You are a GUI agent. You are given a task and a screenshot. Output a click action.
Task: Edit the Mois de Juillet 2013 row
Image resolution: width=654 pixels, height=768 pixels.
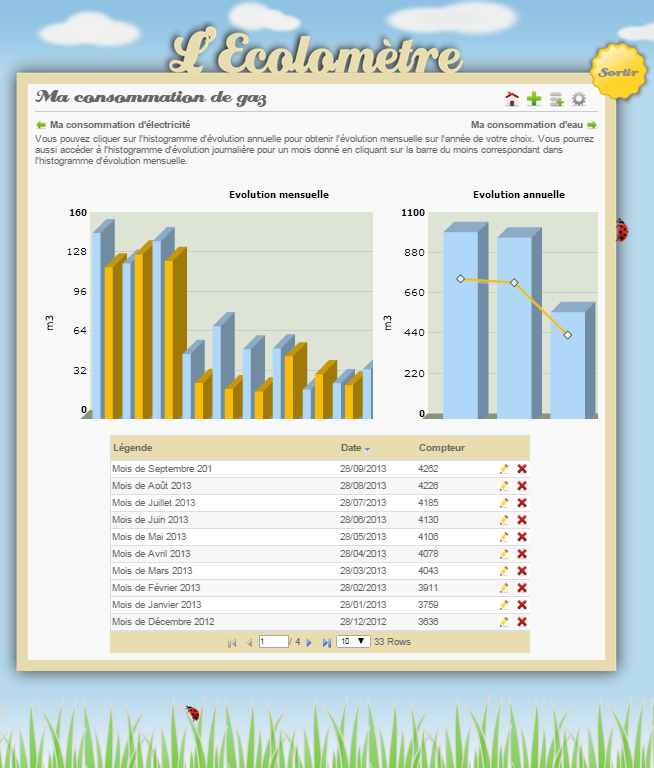click(x=504, y=503)
